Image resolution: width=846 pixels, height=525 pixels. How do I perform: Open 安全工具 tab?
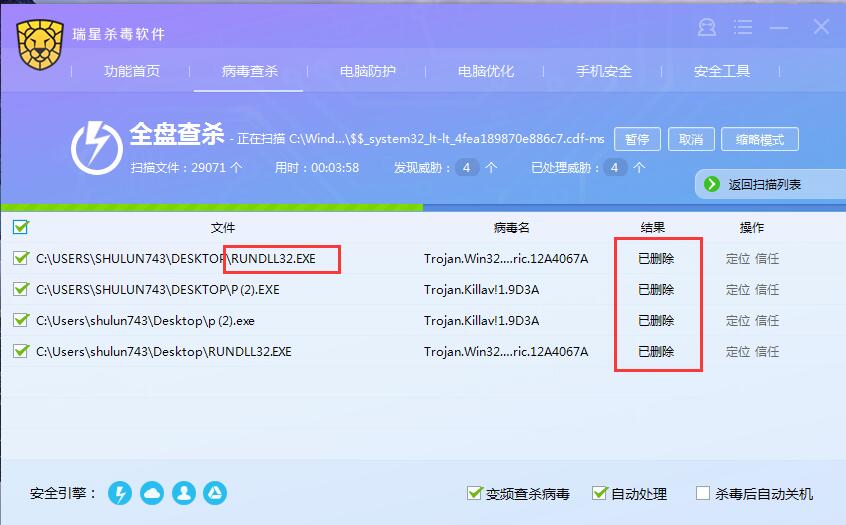(x=722, y=71)
